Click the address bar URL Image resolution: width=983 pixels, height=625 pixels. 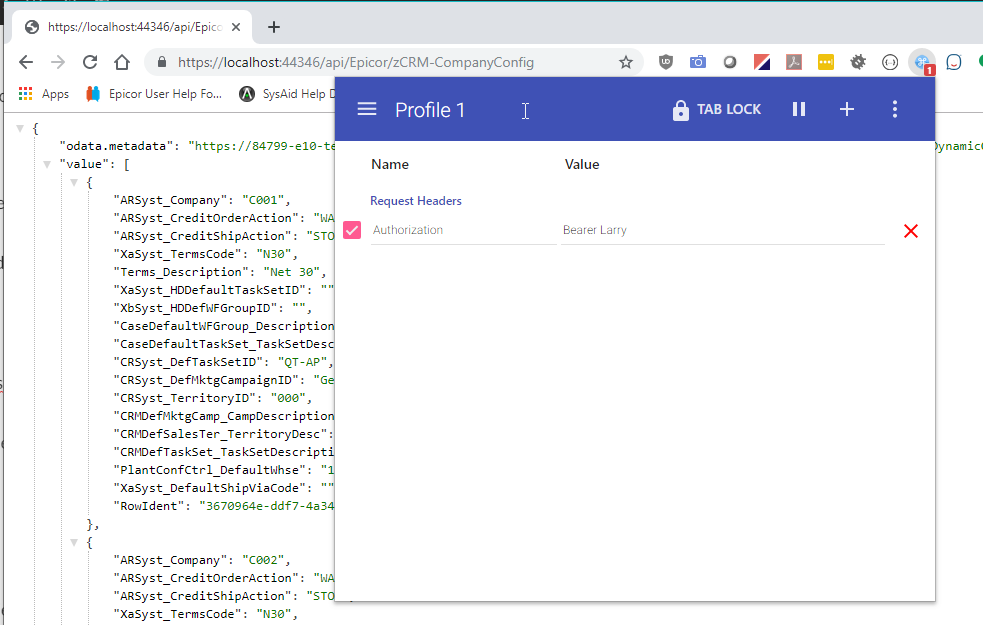(355, 62)
